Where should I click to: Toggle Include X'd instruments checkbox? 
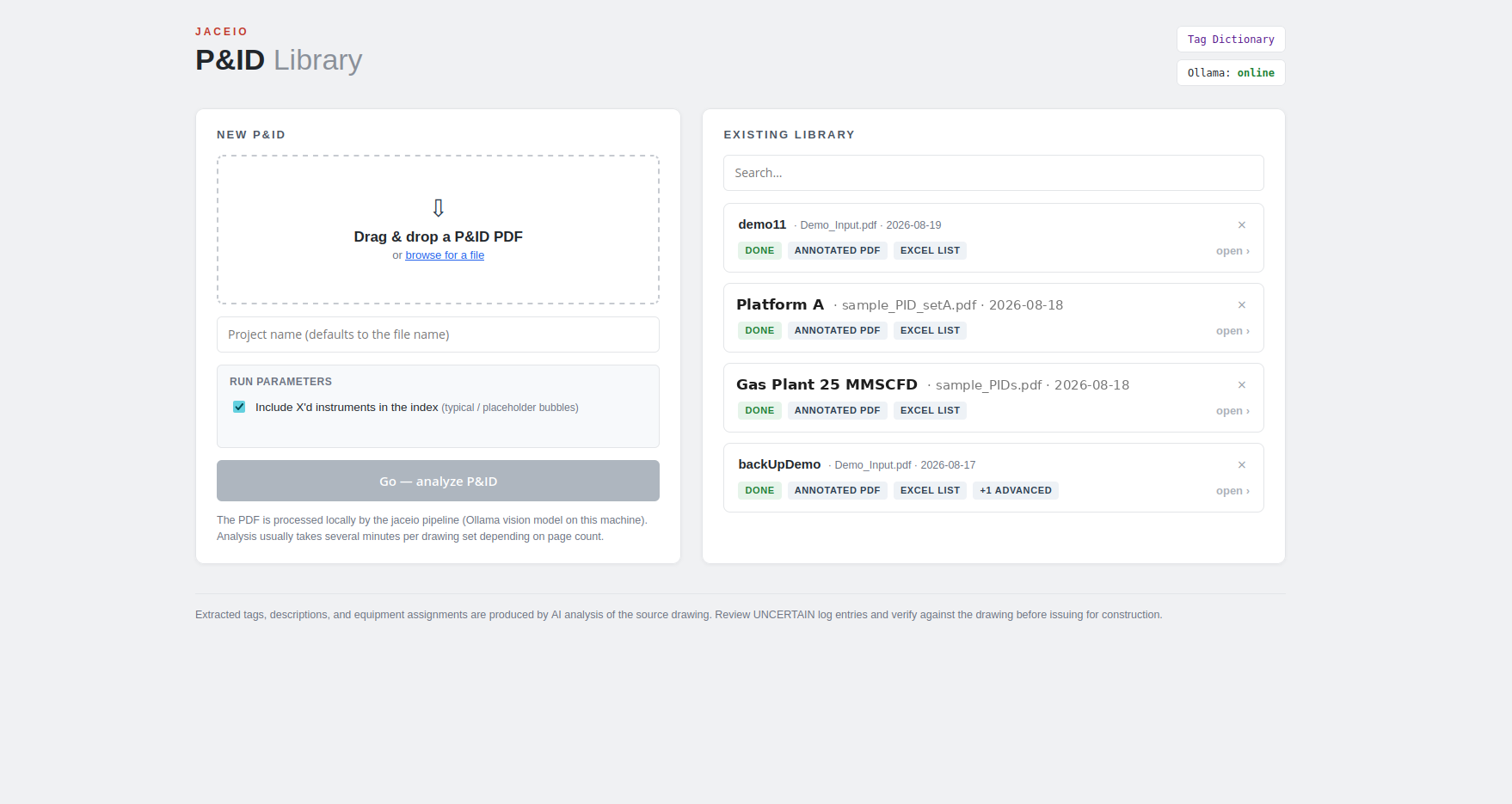239,407
